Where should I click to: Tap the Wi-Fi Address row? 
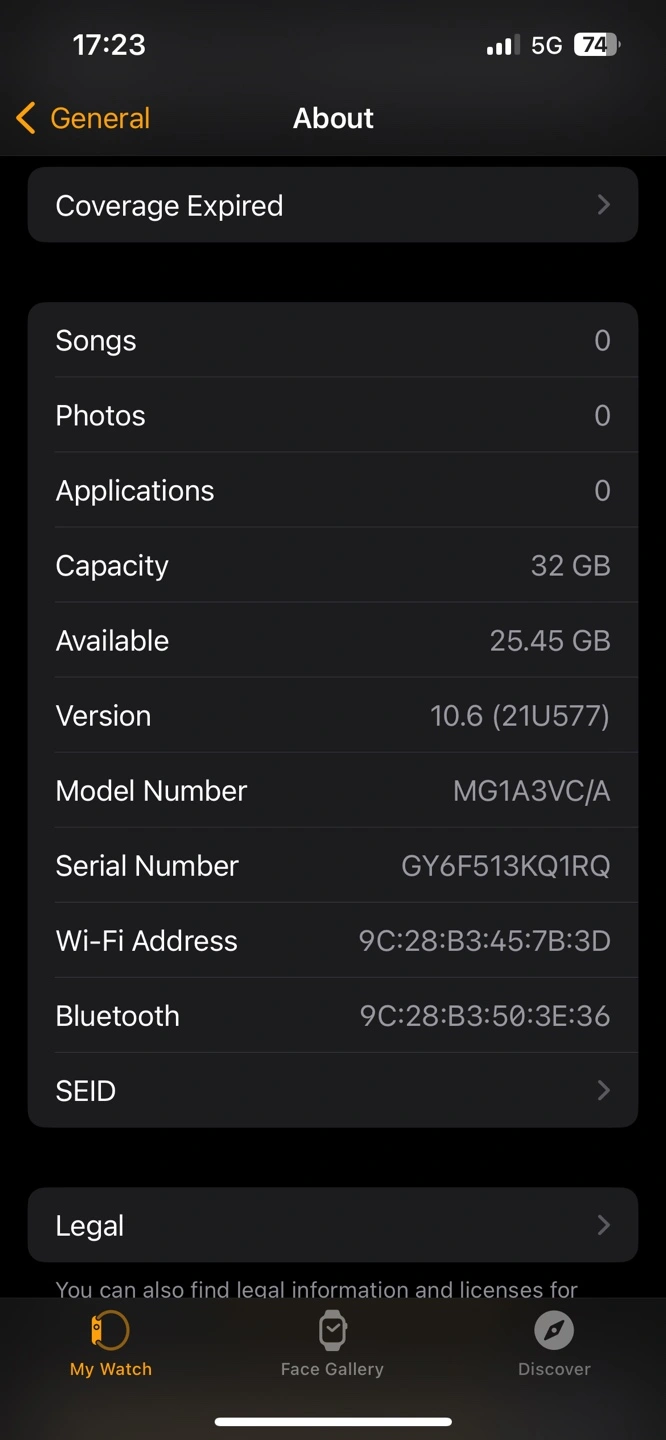(332, 941)
